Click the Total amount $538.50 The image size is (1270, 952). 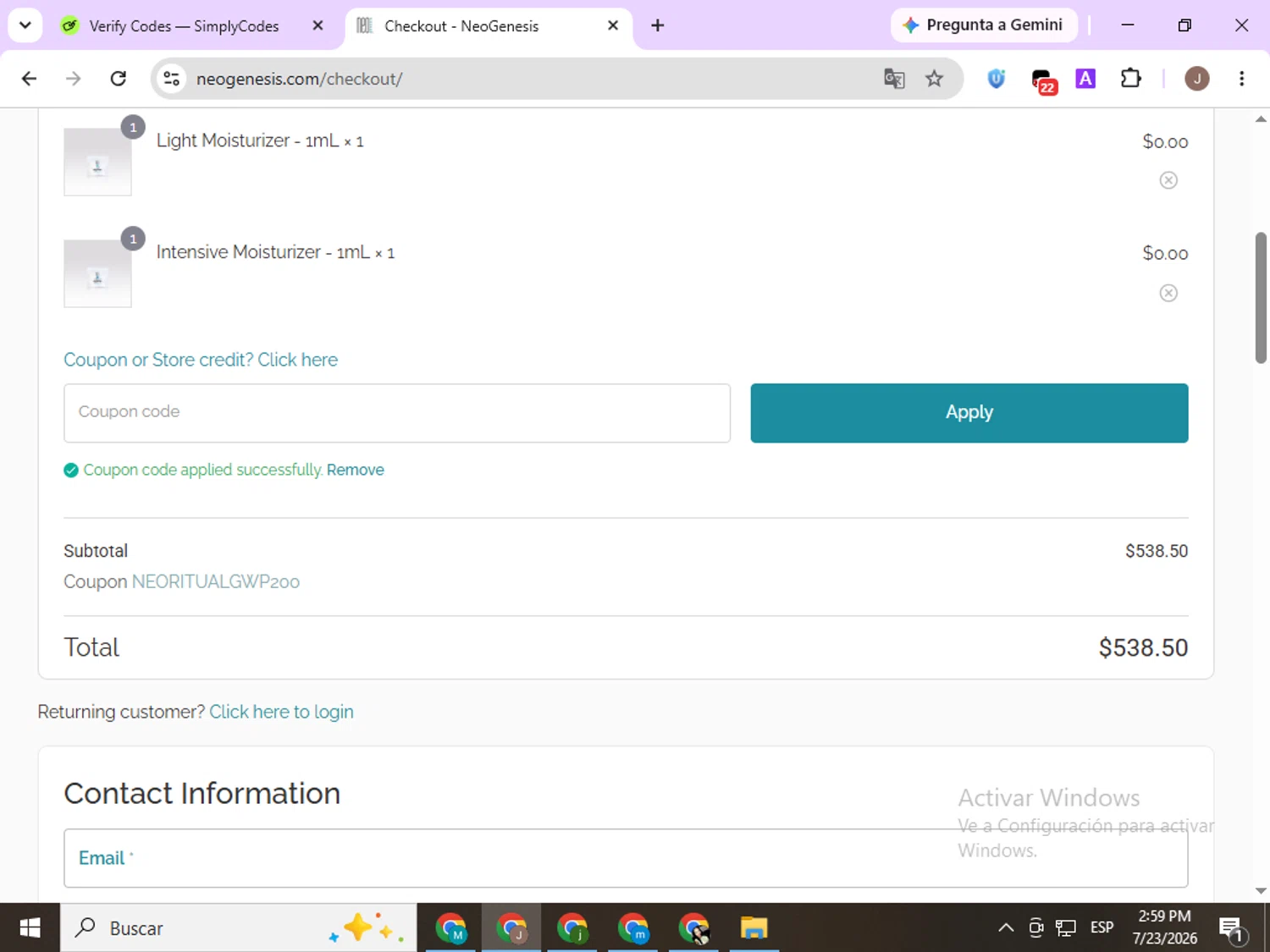coord(1143,648)
